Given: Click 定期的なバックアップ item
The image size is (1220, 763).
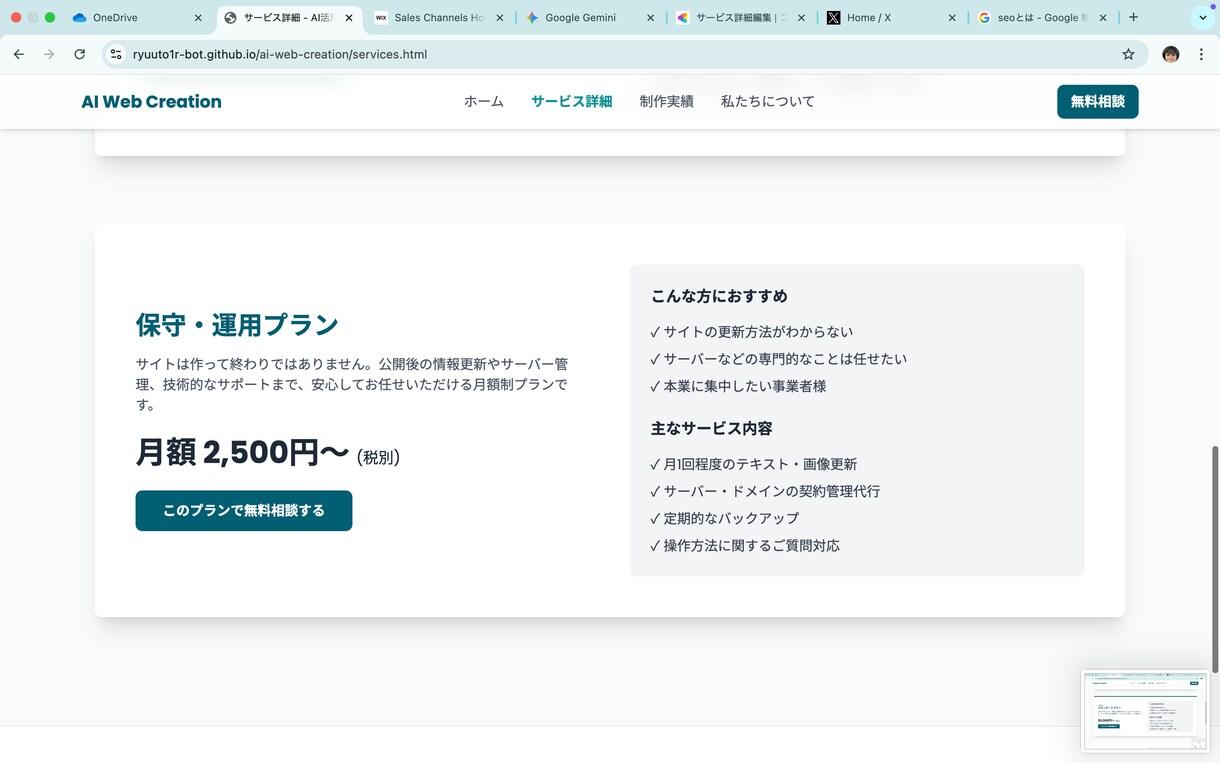Looking at the screenshot, I should pyautogui.click(x=724, y=518).
